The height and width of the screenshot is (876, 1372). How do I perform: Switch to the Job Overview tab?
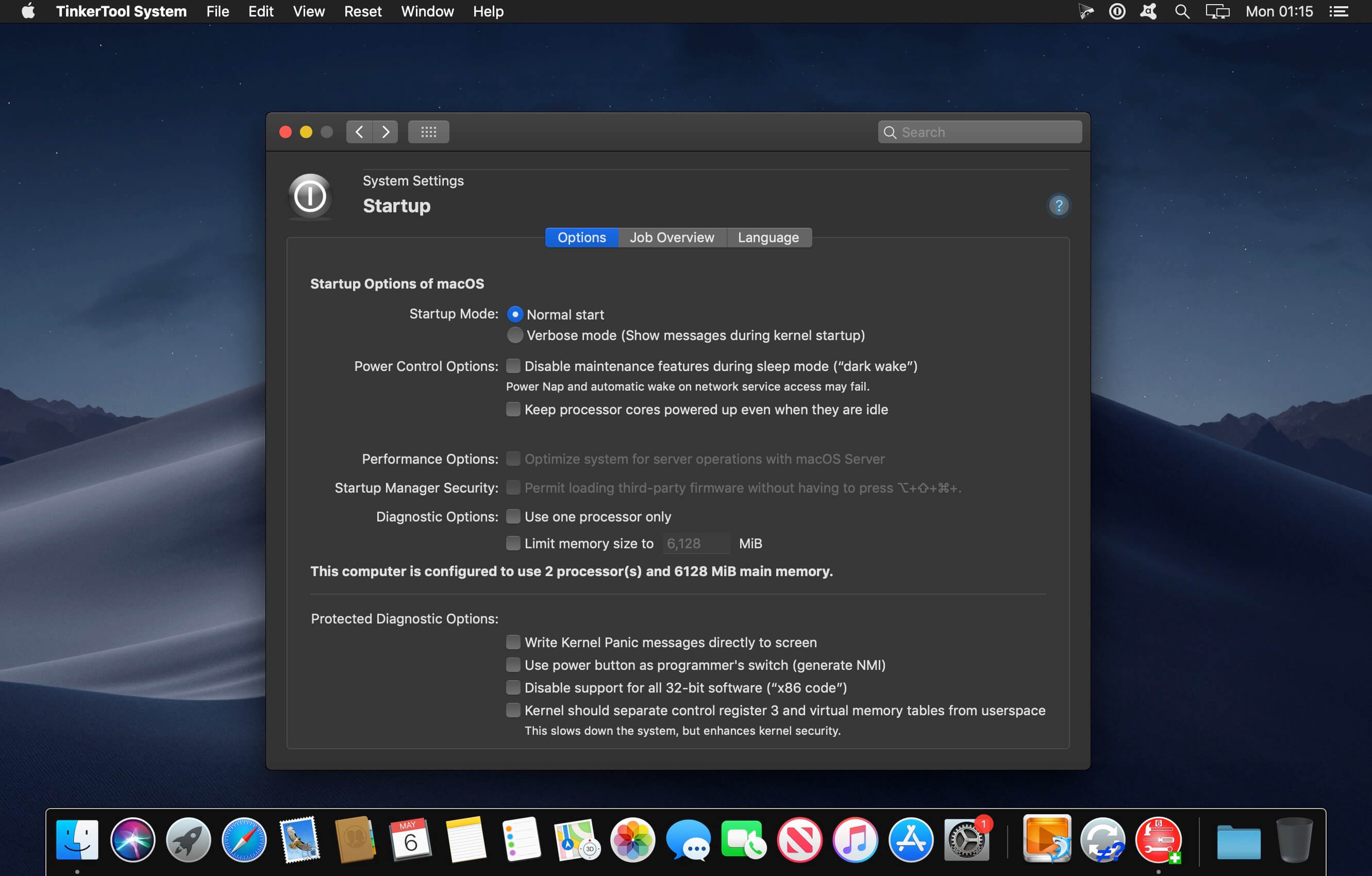click(672, 238)
